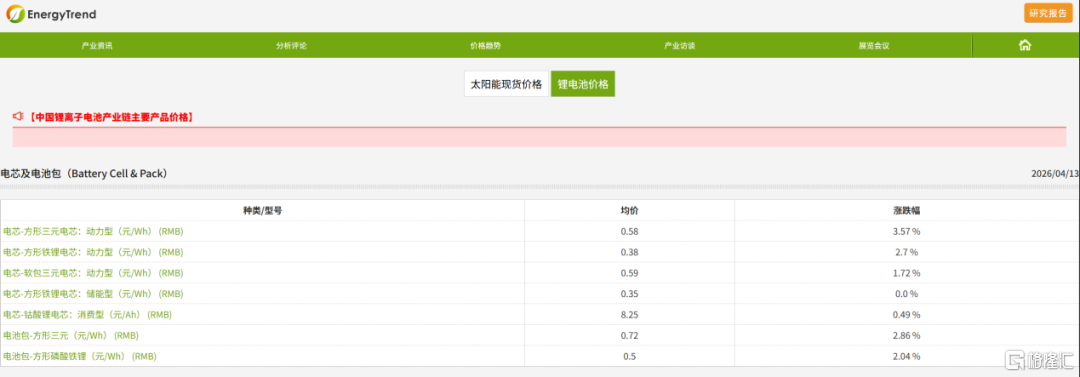Click the 1.72 % change cell
Viewport: 1080px width, 377px height.
[x=906, y=273]
